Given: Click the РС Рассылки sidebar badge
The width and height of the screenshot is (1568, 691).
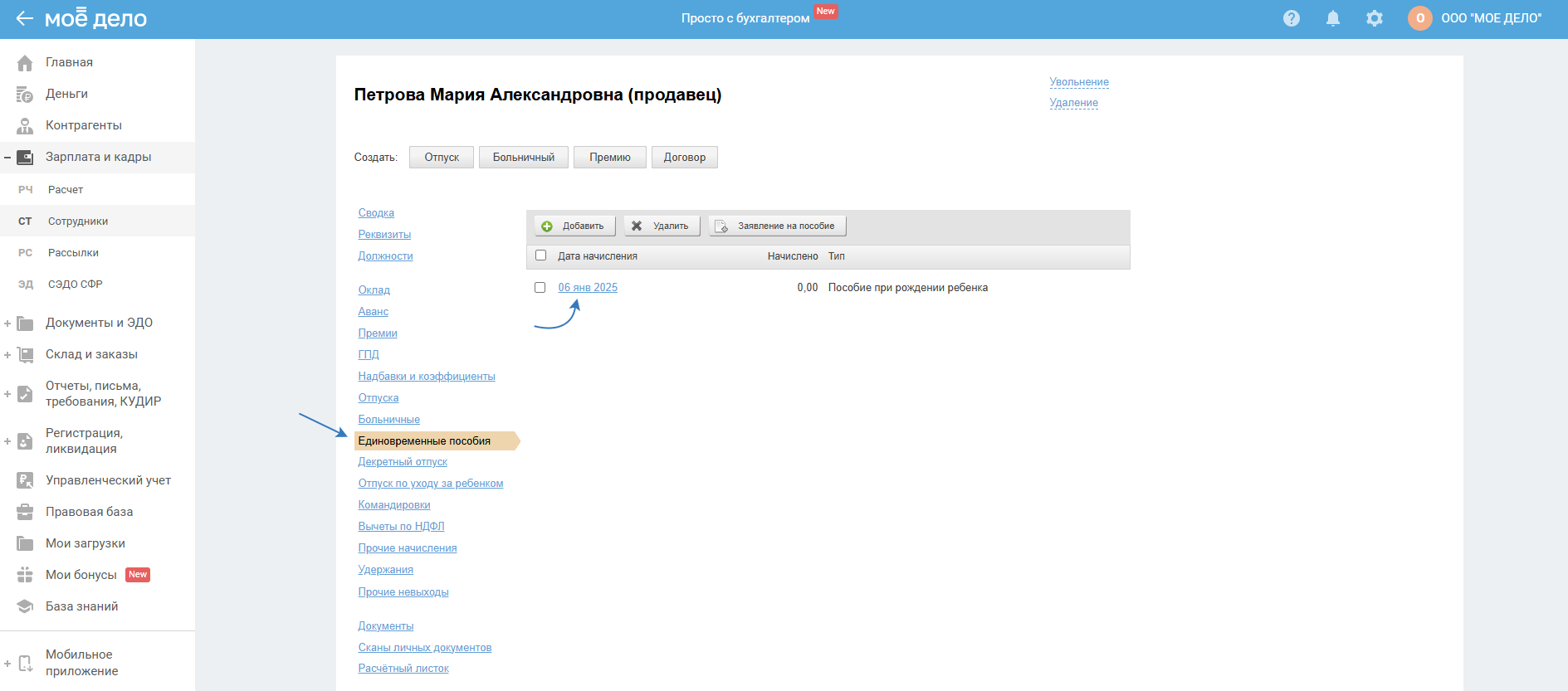Looking at the screenshot, I should [x=26, y=253].
